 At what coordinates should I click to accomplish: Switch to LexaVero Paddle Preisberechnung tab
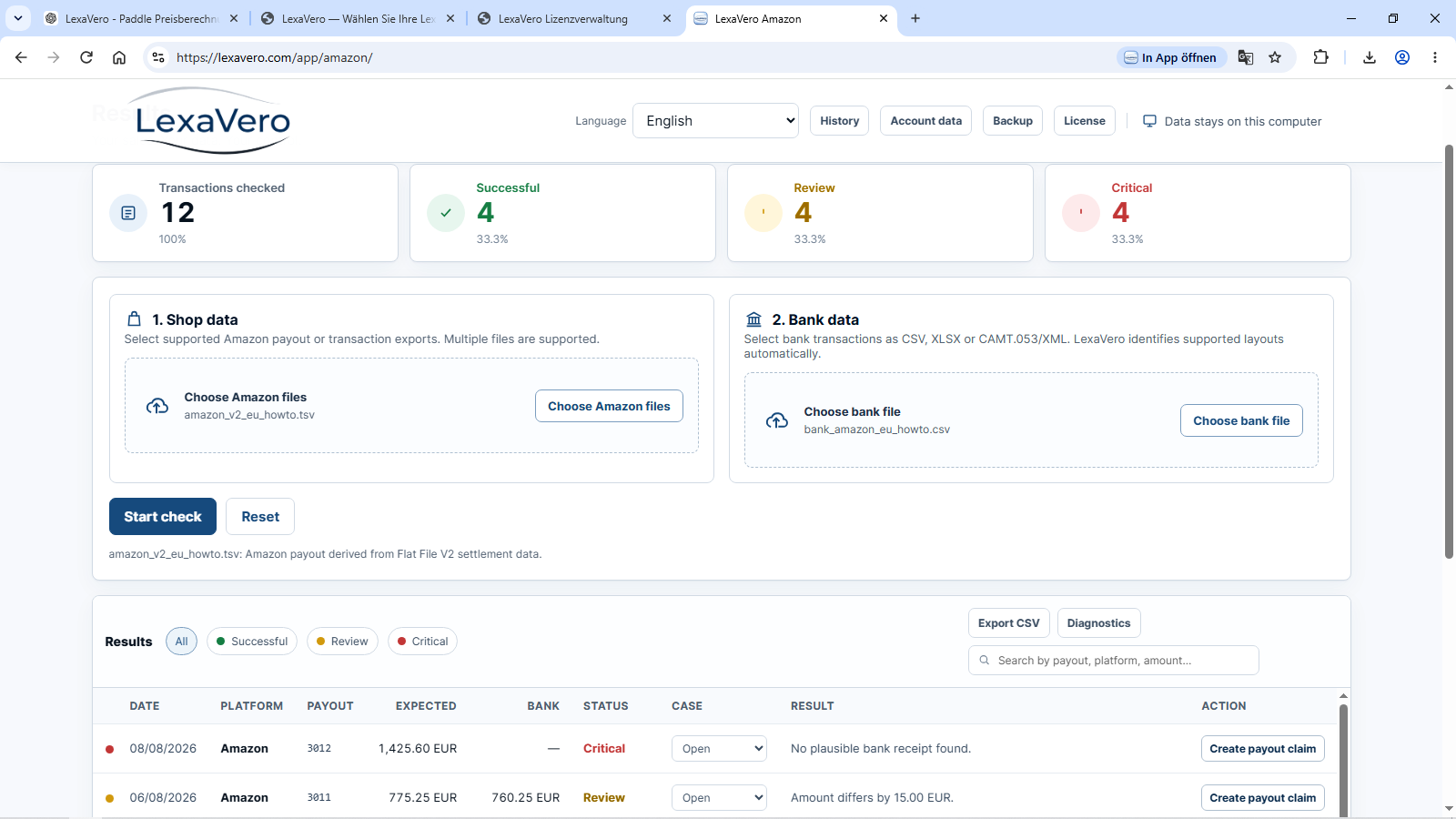141,18
